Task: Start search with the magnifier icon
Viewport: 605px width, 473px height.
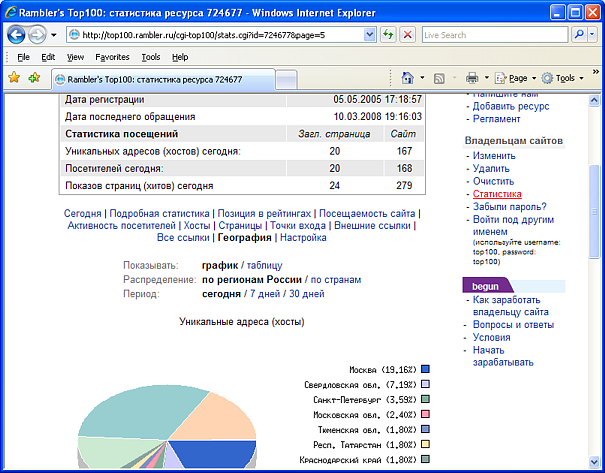Action: coord(579,35)
